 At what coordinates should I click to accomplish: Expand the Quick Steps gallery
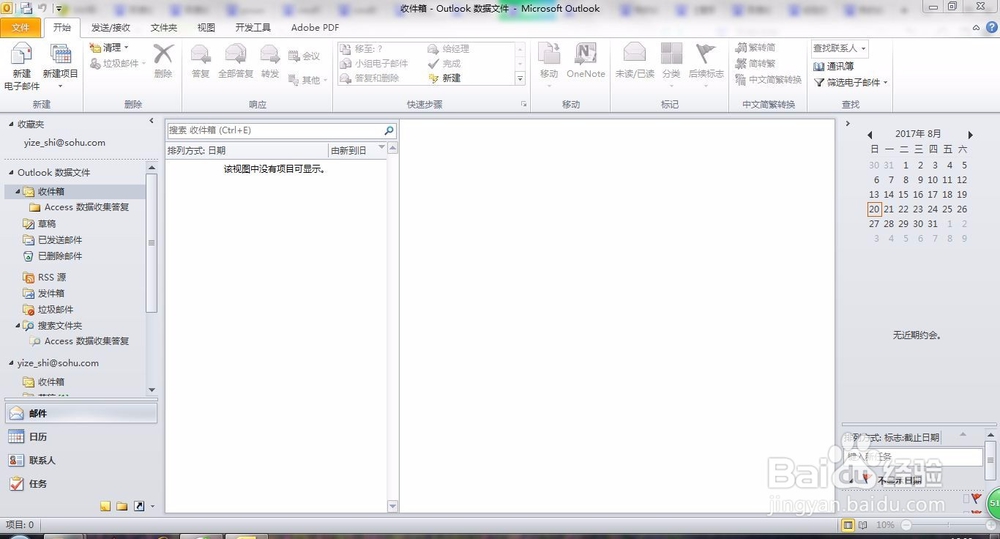coord(520,78)
